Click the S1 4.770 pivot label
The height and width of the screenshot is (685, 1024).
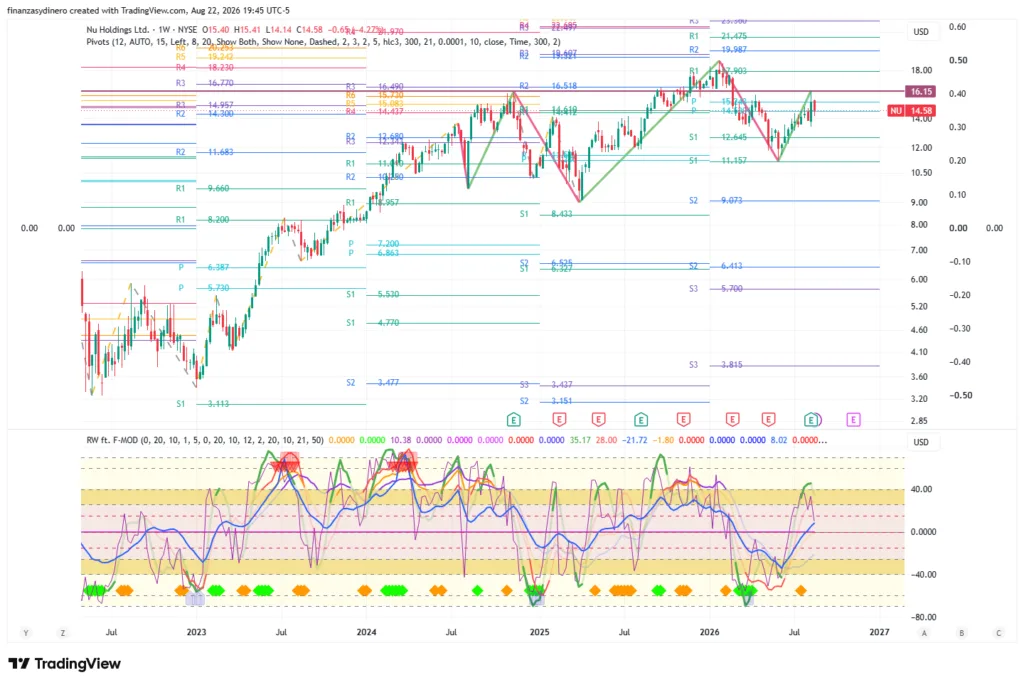pyautogui.click(x=372, y=323)
